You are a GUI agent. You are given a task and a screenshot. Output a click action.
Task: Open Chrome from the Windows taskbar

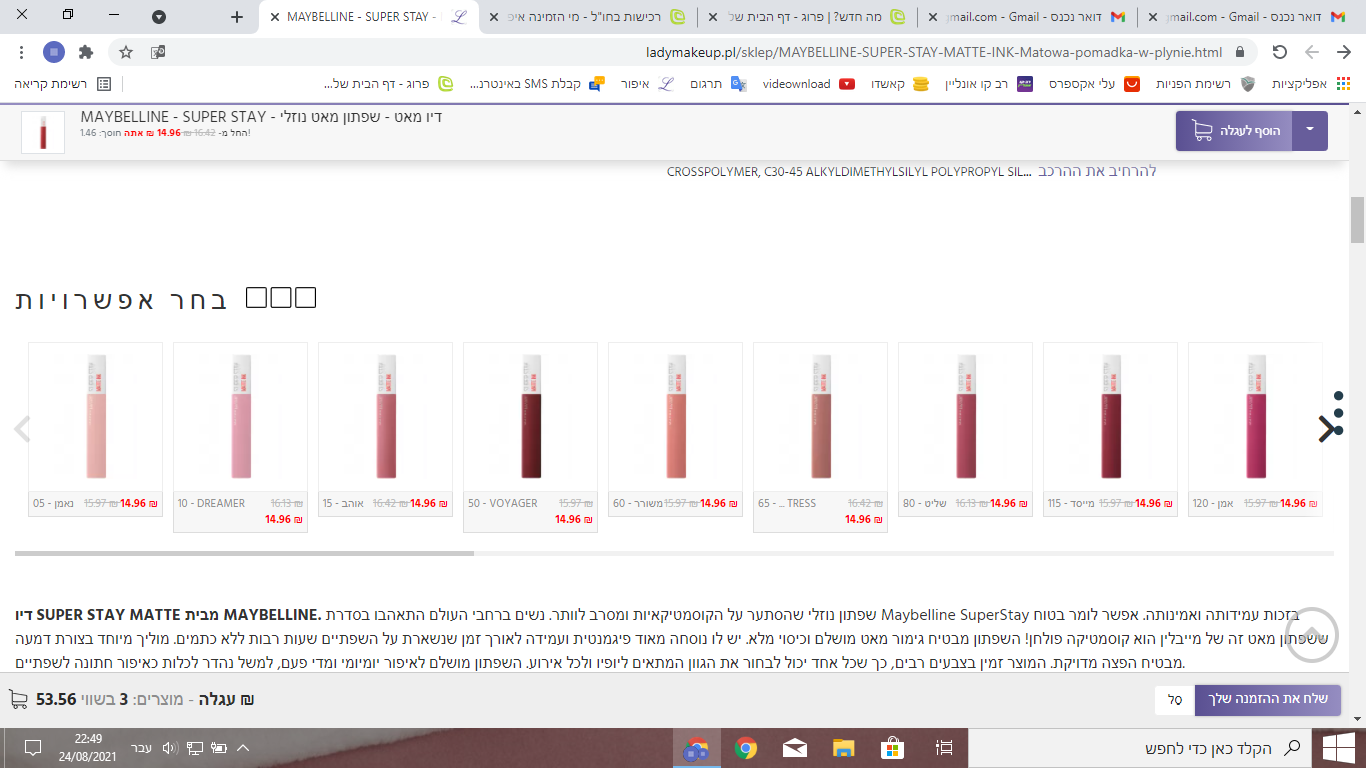(x=745, y=748)
